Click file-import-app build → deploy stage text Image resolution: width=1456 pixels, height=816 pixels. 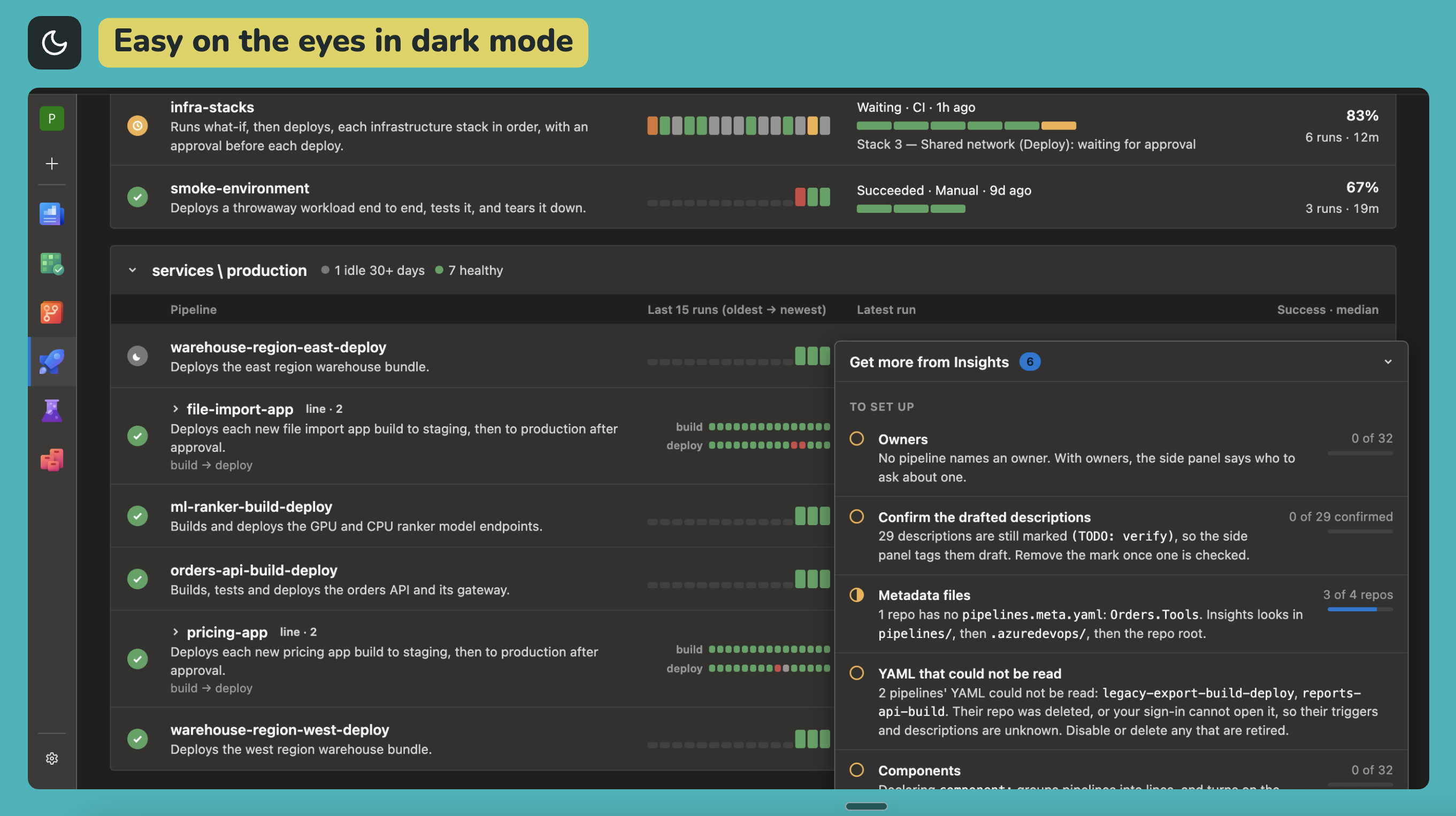[x=211, y=465]
